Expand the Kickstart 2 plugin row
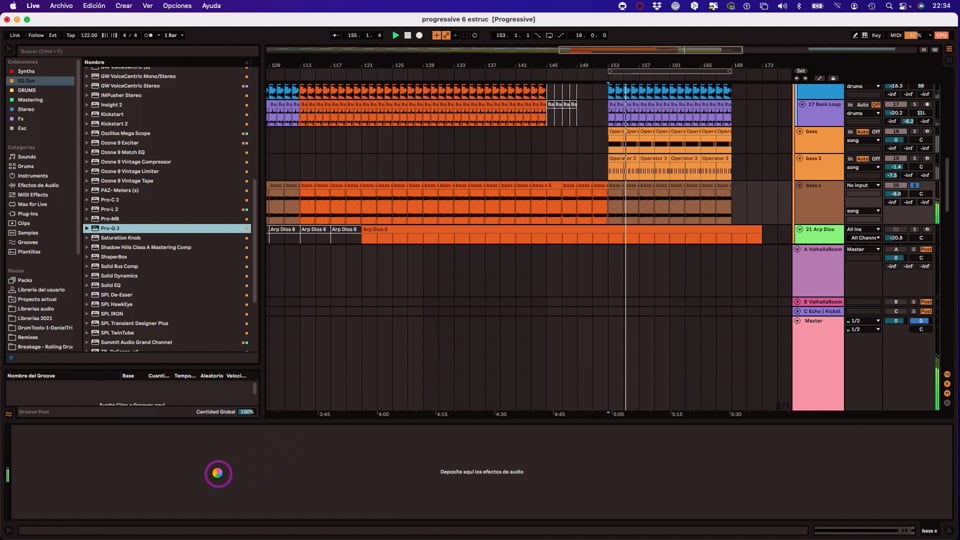 coord(87,124)
